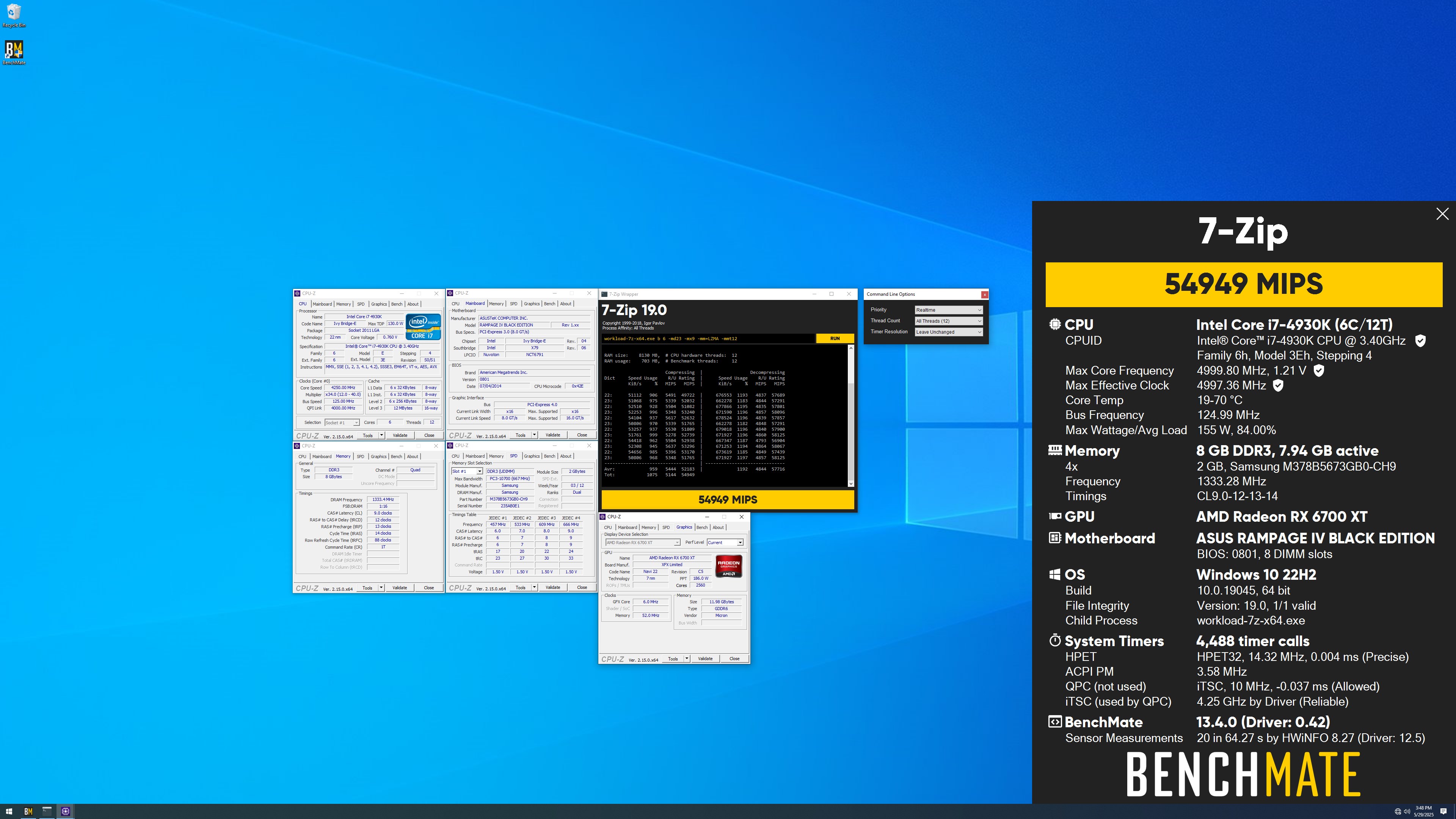Click Validate in CPU-Z Graphics window
This screenshot has height=819, width=1456.
click(x=705, y=659)
